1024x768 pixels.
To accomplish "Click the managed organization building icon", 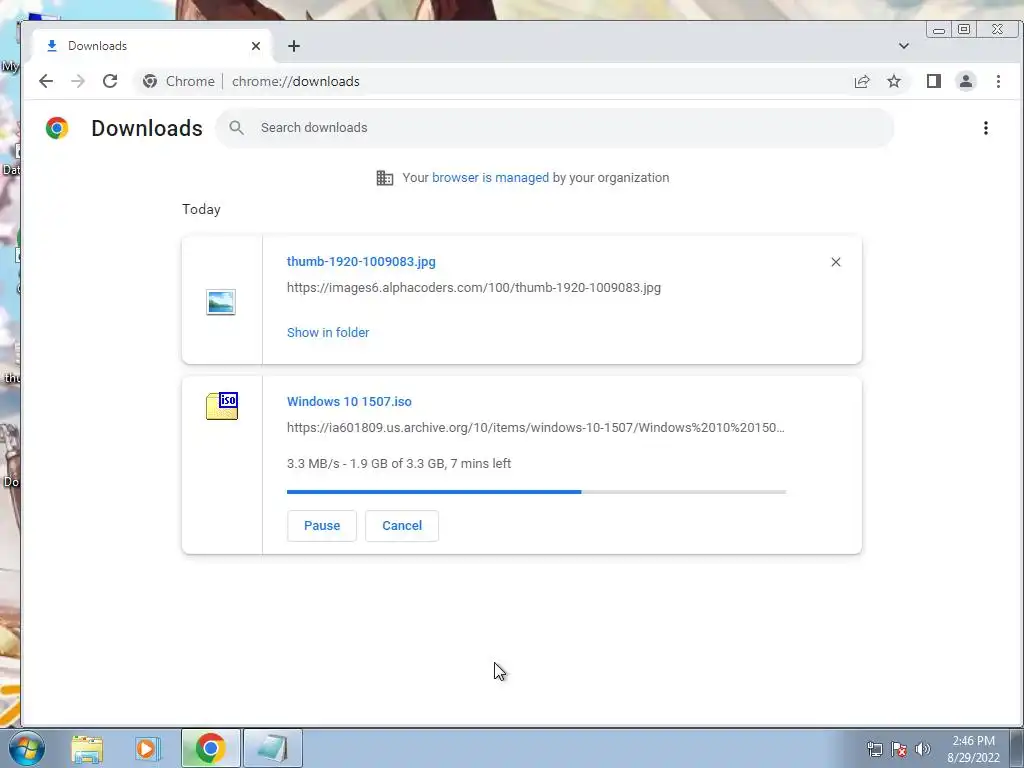I will tap(385, 178).
